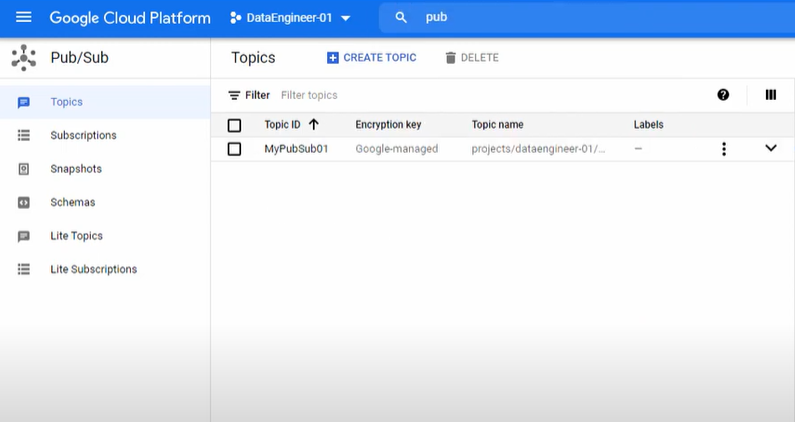This screenshot has height=422, width=795.
Task: Open the MyPubSub01 topic link
Action: click(x=296, y=149)
